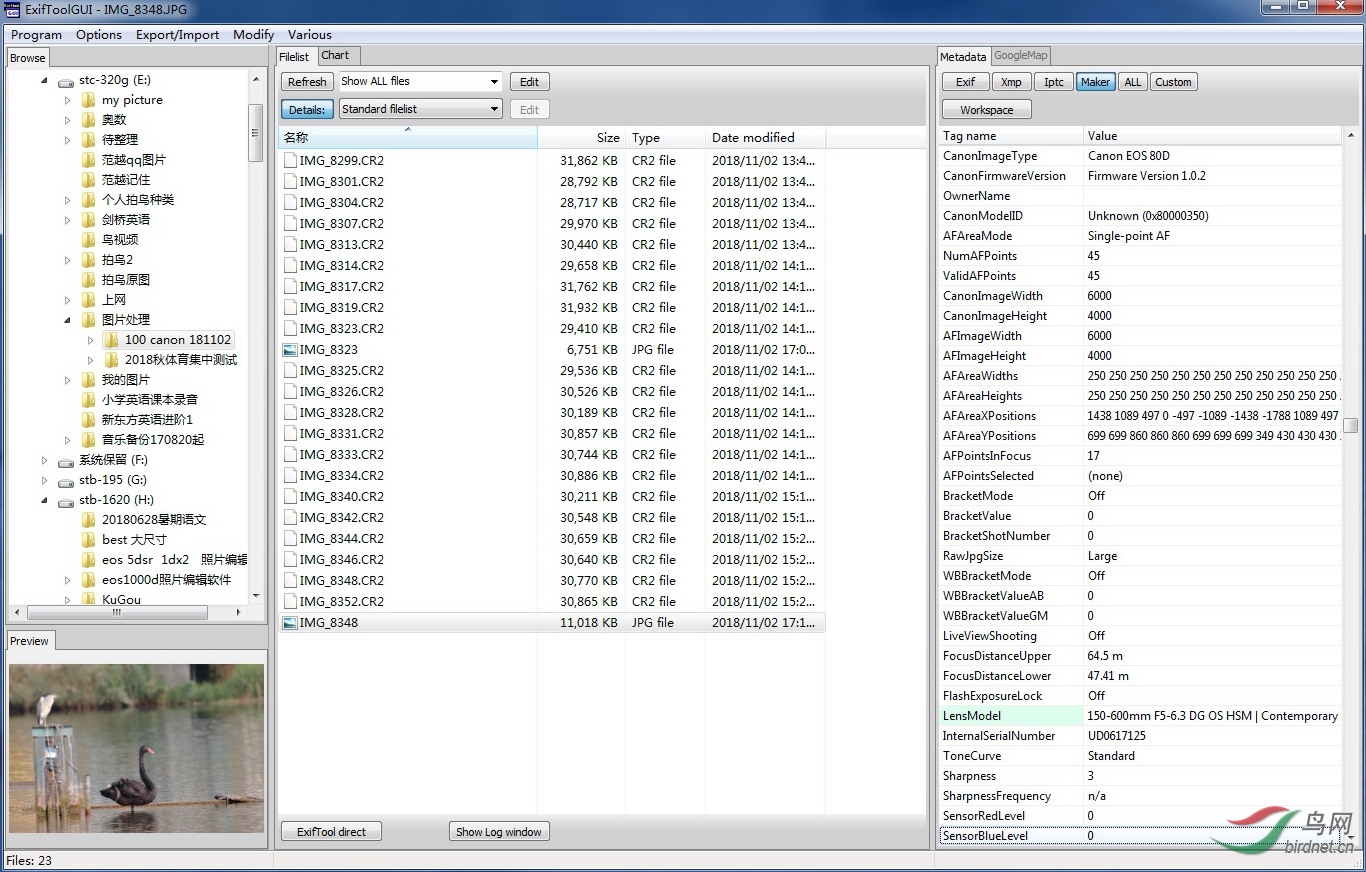The image size is (1366, 872).
Task: Click the IMG_8299.CR2 file icon
Action: pyautogui.click(x=290, y=160)
